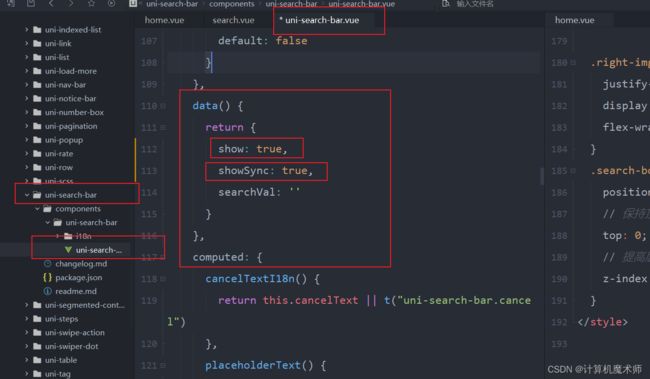Click 'top: 0;' in right editor
Viewport: 650px width, 379px height.
pyautogui.click(x=624, y=236)
